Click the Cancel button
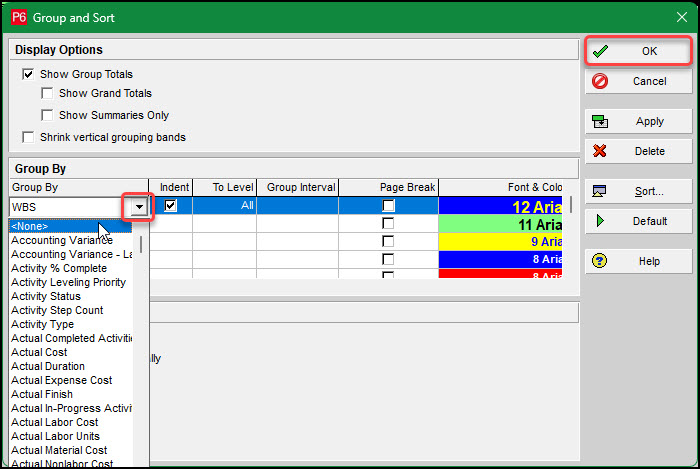700x469 pixels. pyautogui.click(x=638, y=81)
